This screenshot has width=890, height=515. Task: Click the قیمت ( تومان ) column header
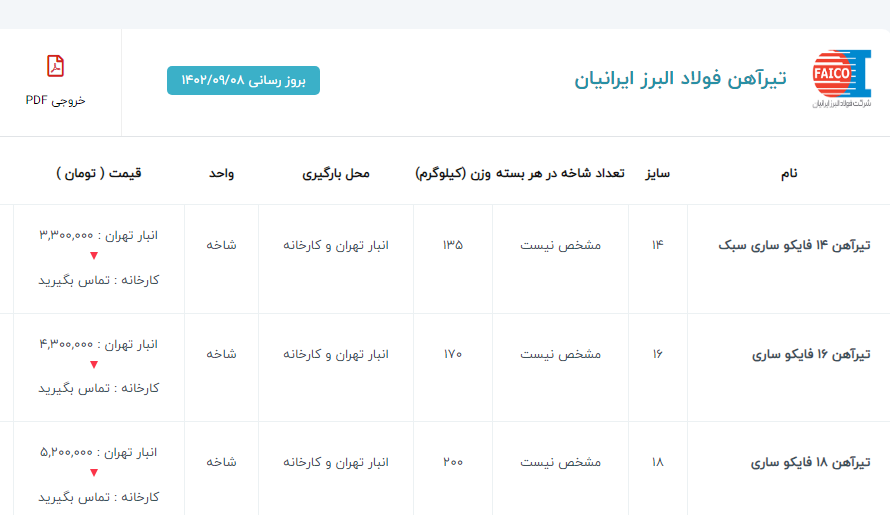pos(99,173)
